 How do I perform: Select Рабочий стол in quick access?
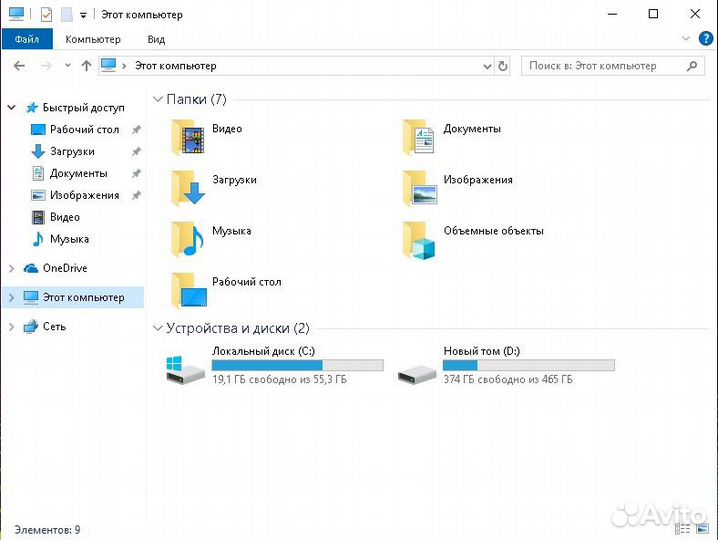(x=84, y=129)
